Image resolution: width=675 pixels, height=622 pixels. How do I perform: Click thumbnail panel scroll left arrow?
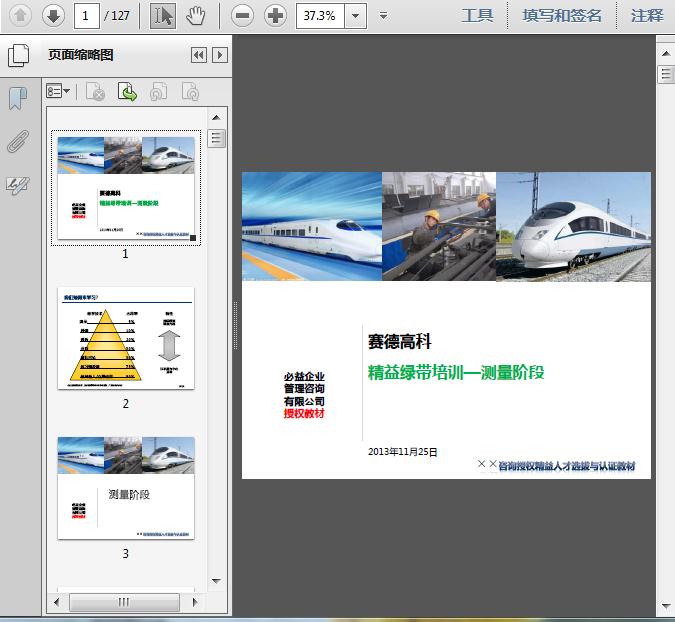(57, 602)
